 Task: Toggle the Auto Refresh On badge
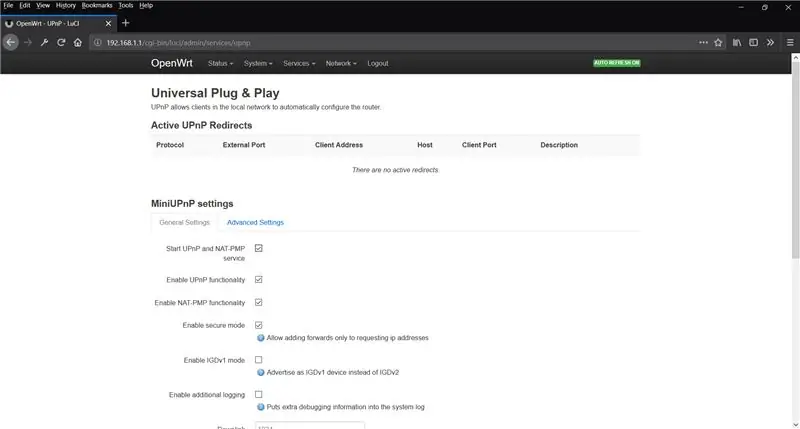coord(616,63)
